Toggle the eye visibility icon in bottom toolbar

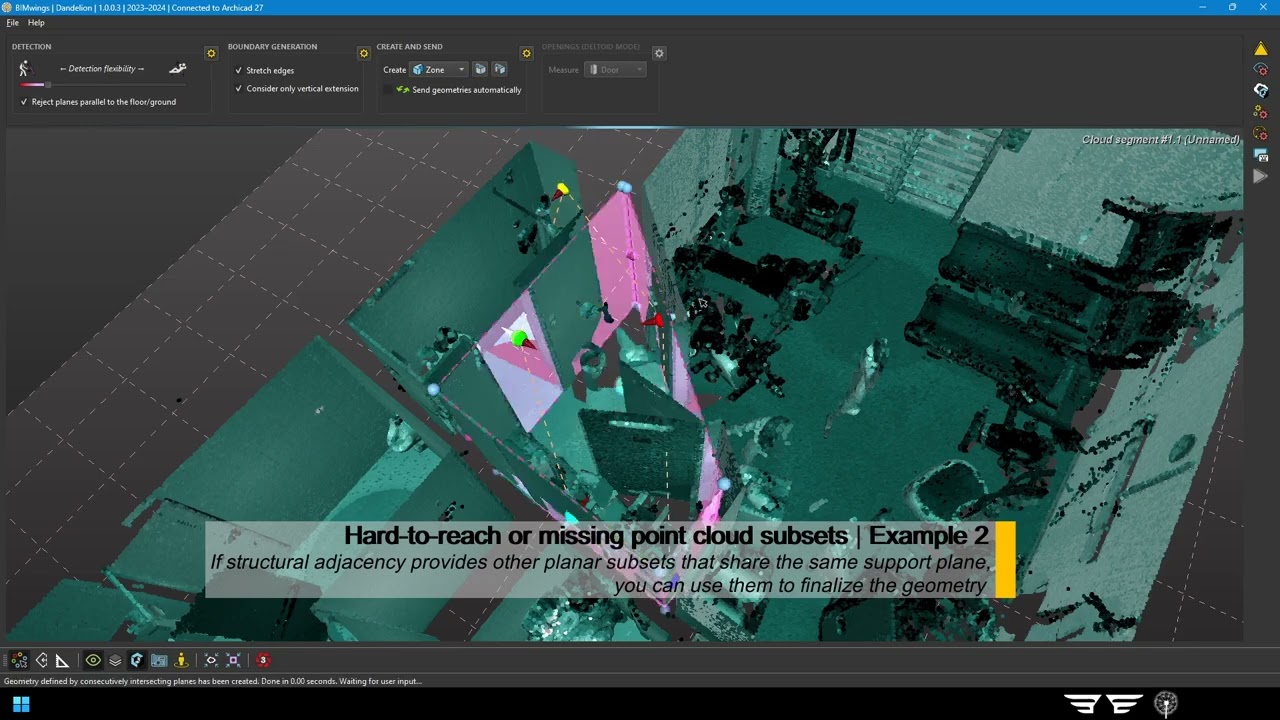(93, 660)
